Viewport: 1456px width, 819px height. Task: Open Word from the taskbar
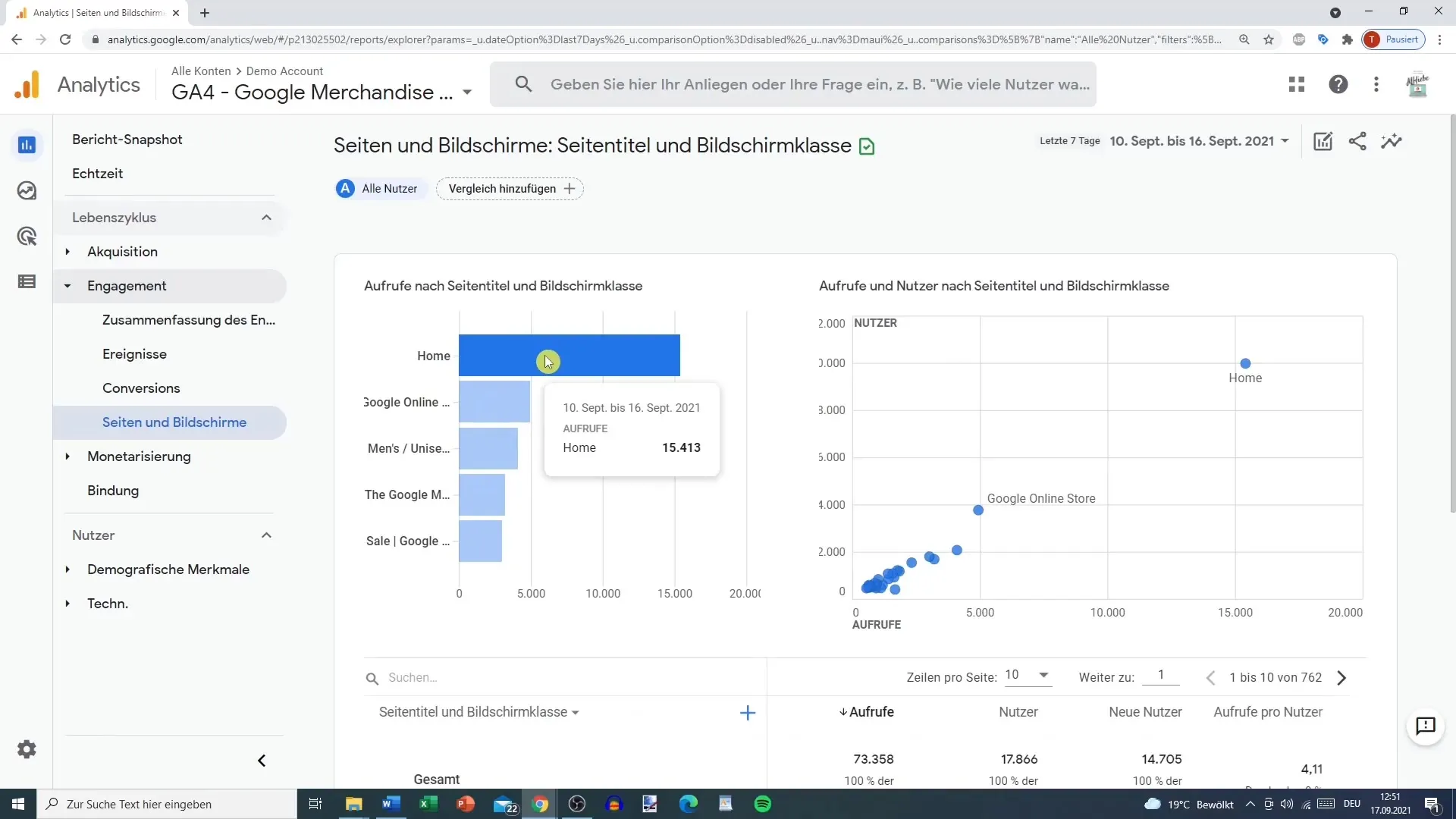click(391, 804)
